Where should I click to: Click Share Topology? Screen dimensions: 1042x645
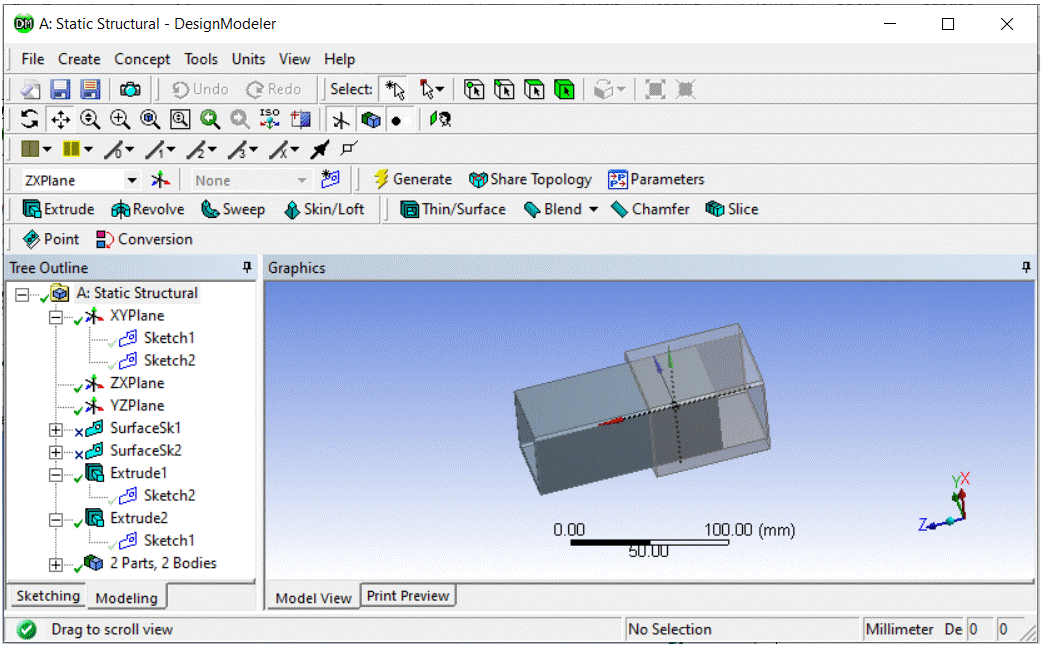pyautogui.click(x=530, y=179)
